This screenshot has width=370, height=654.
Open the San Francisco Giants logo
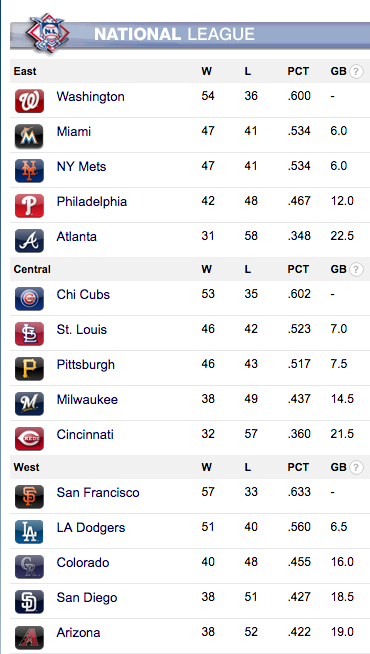[x=29, y=497]
